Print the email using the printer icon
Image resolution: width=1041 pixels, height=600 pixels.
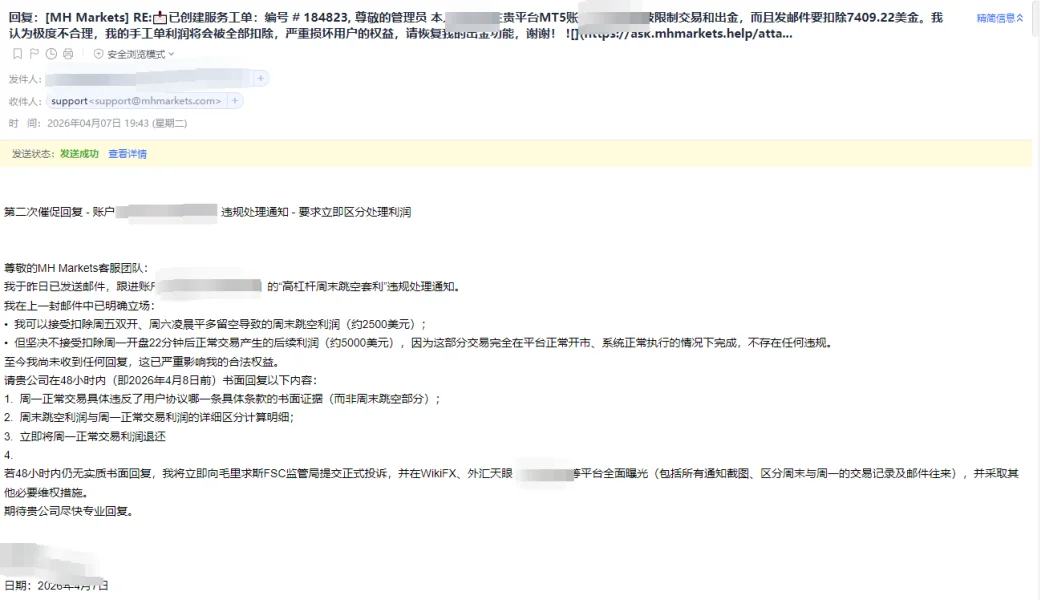pos(68,54)
